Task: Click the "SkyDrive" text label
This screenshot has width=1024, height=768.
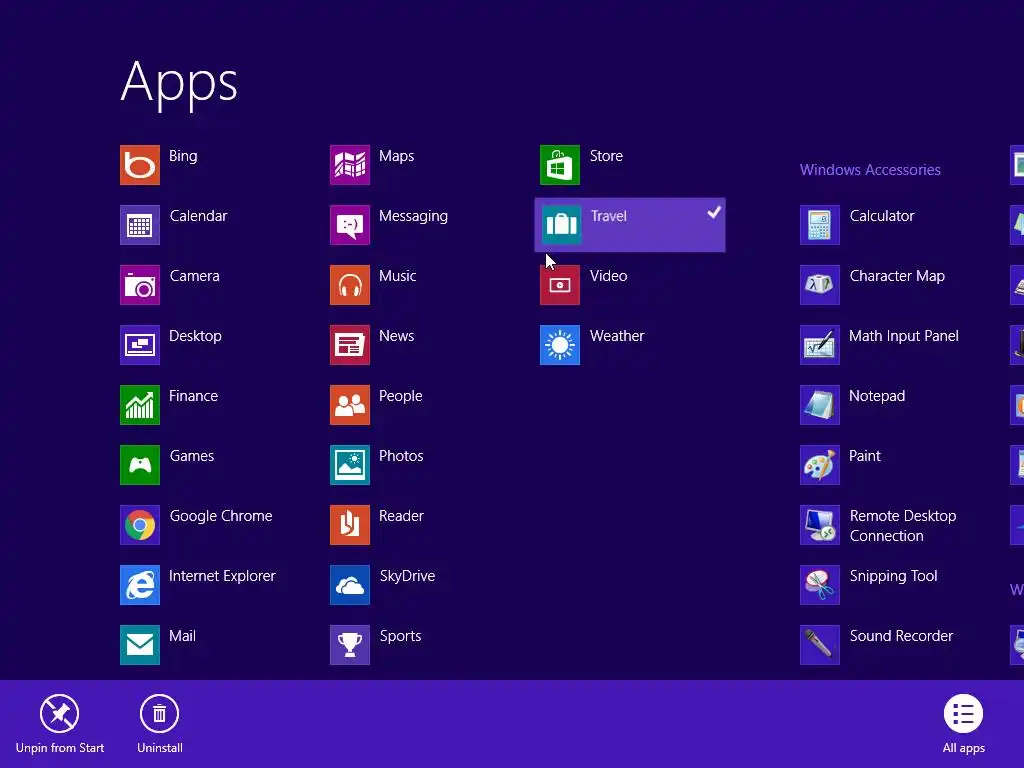Action: pos(408,576)
